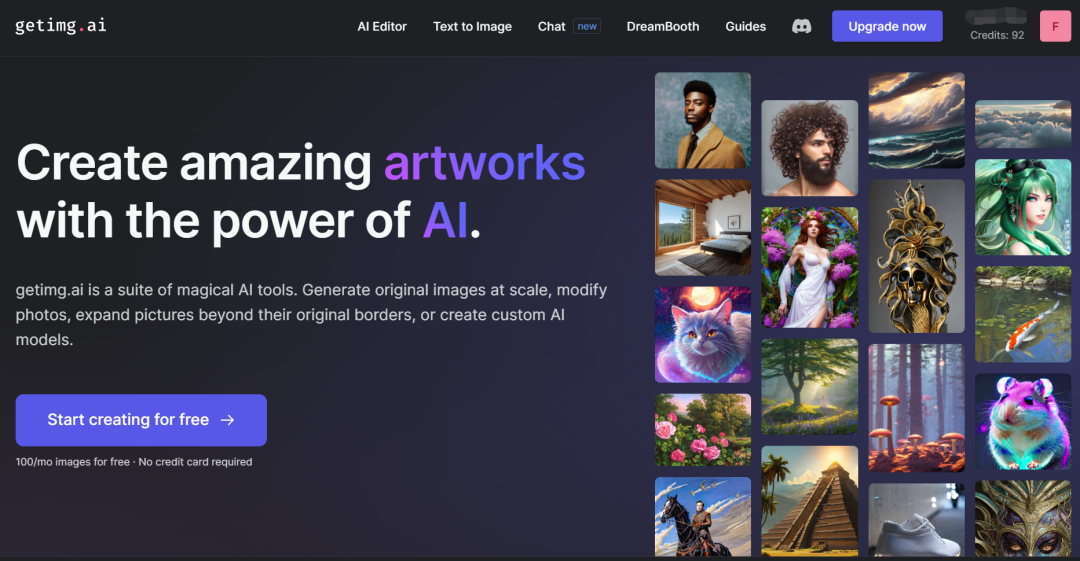Click the koi fish pond thumbnail
Screen dimensions: 1080x561
1023,314
